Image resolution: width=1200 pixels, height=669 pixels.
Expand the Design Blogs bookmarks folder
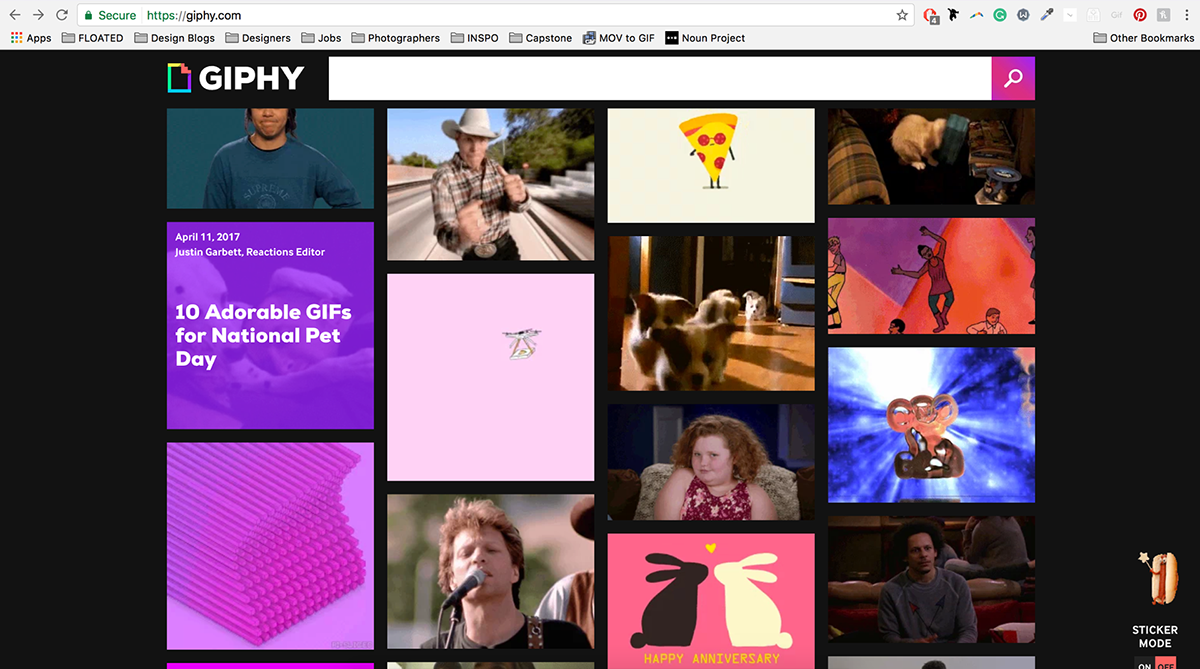[x=174, y=38]
